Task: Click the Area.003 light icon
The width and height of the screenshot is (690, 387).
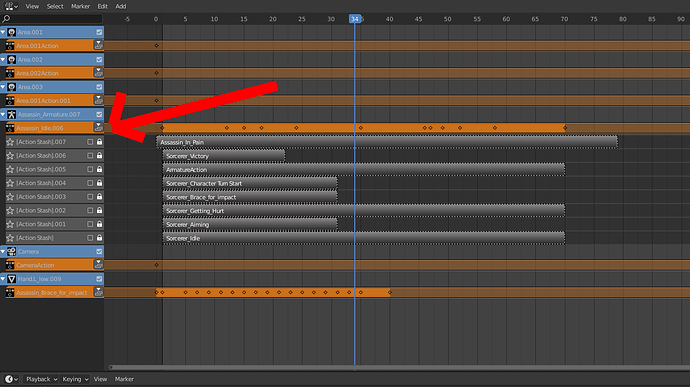Action: coord(11,87)
